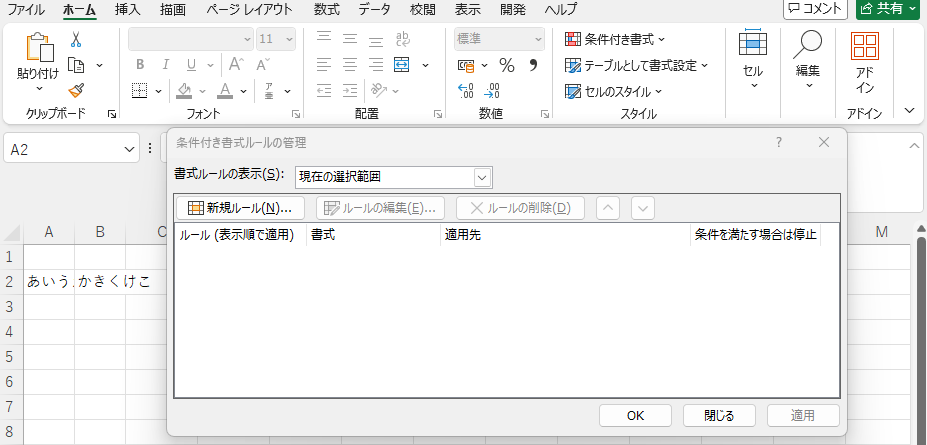This screenshot has height=445, width=927.
Task: Open the number format dropdown 標準
Action: (500, 39)
